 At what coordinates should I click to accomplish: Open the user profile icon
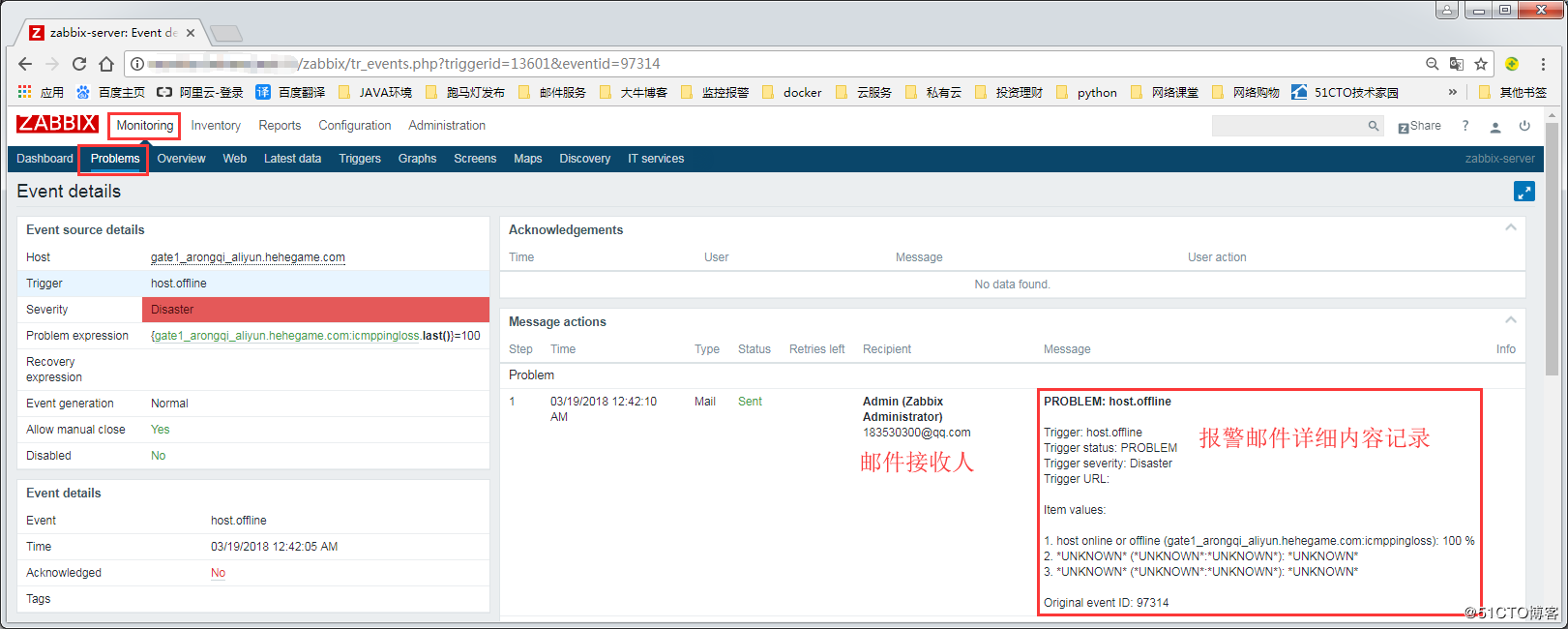[1495, 127]
